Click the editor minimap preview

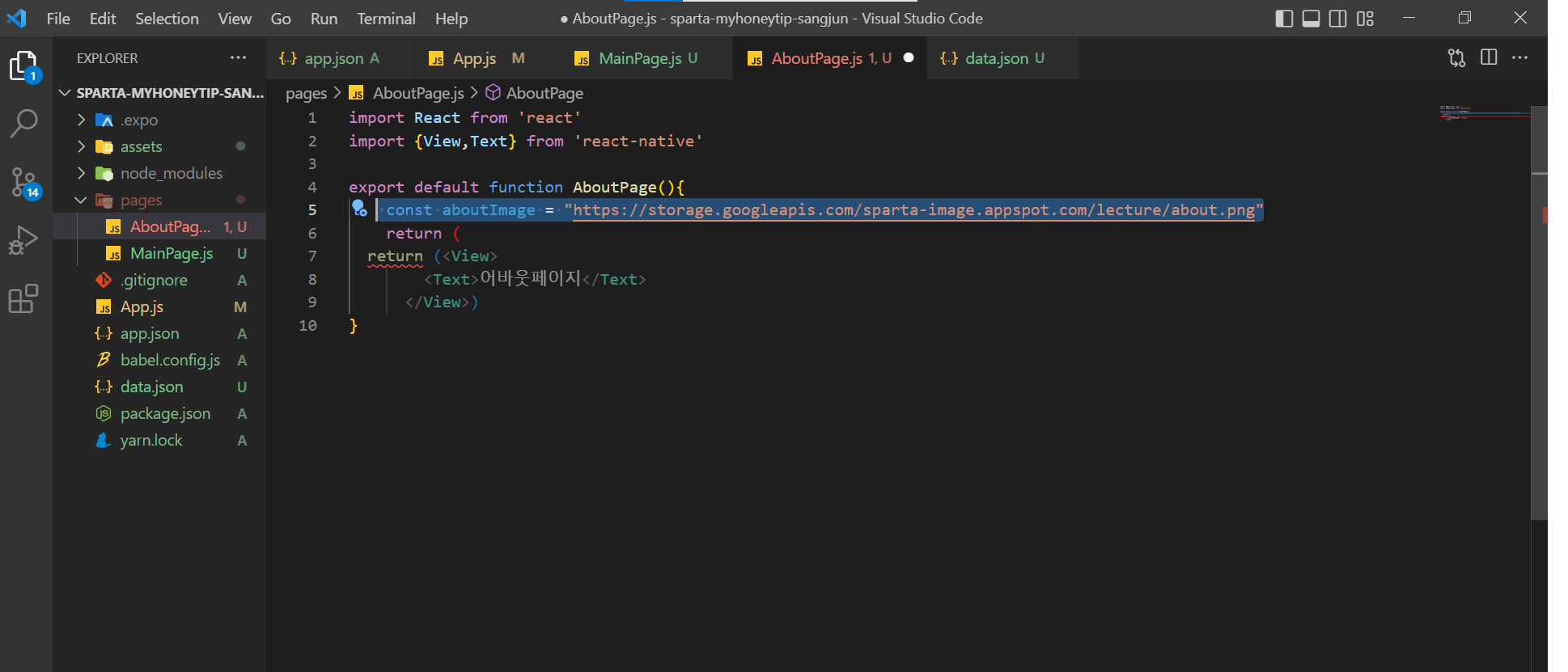[x=1485, y=112]
